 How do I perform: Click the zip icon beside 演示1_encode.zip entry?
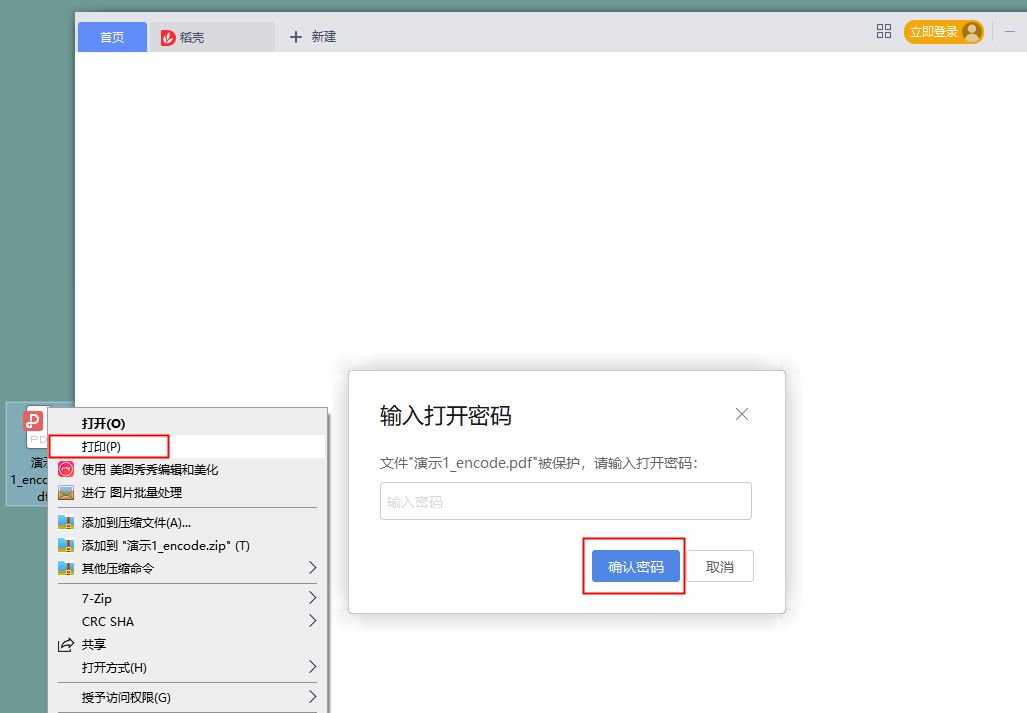[x=66, y=545]
